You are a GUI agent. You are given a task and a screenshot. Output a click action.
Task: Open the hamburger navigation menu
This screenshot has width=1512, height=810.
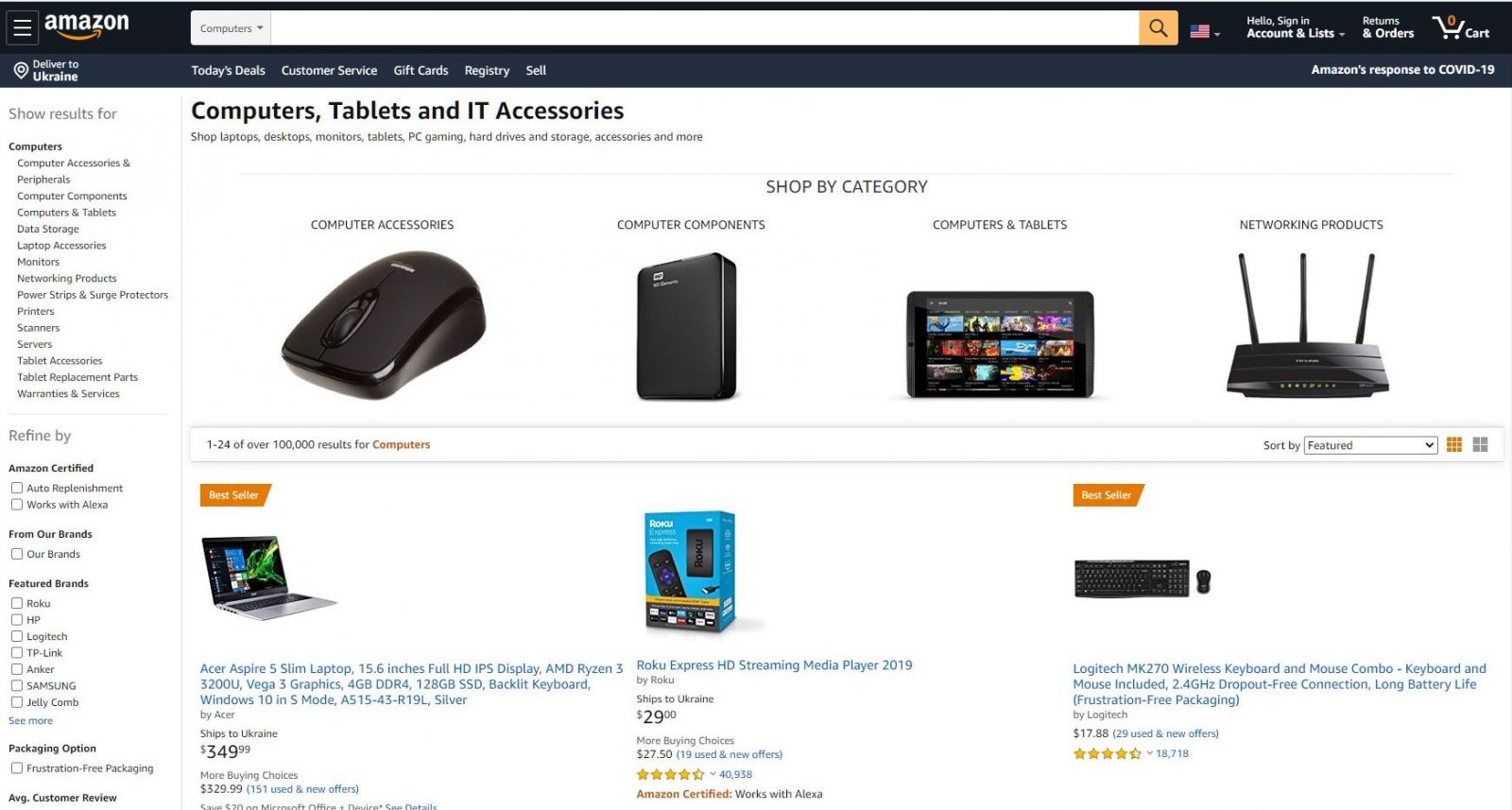point(22,28)
